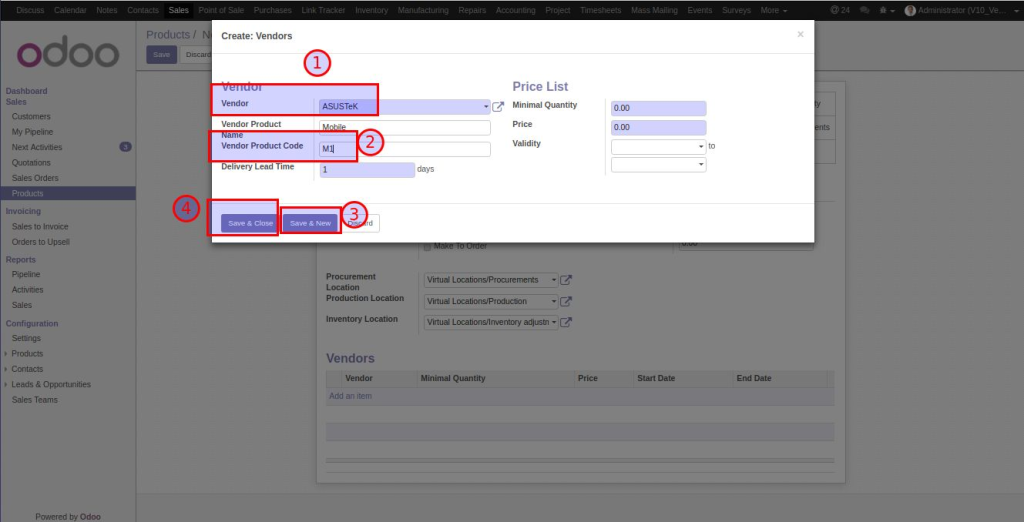
Task: Close the Create Vendors dialog
Action: coord(799,34)
